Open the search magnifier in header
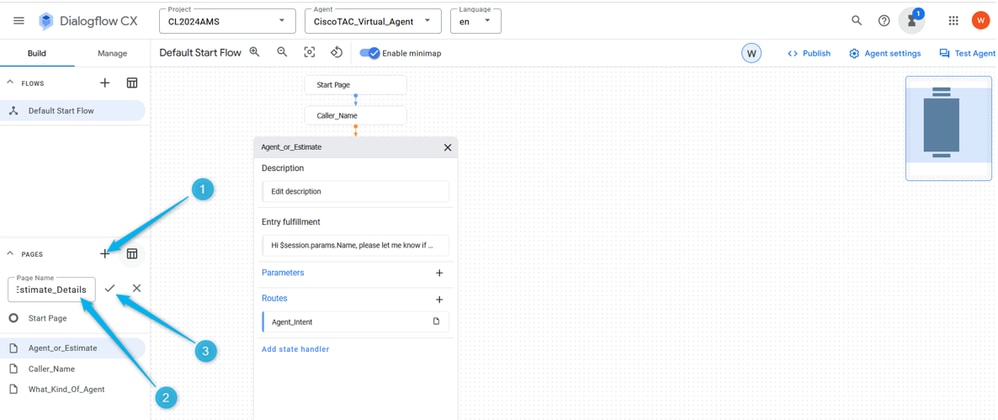This screenshot has width=998, height=420. pyautogui.click(x=857, y=20)
